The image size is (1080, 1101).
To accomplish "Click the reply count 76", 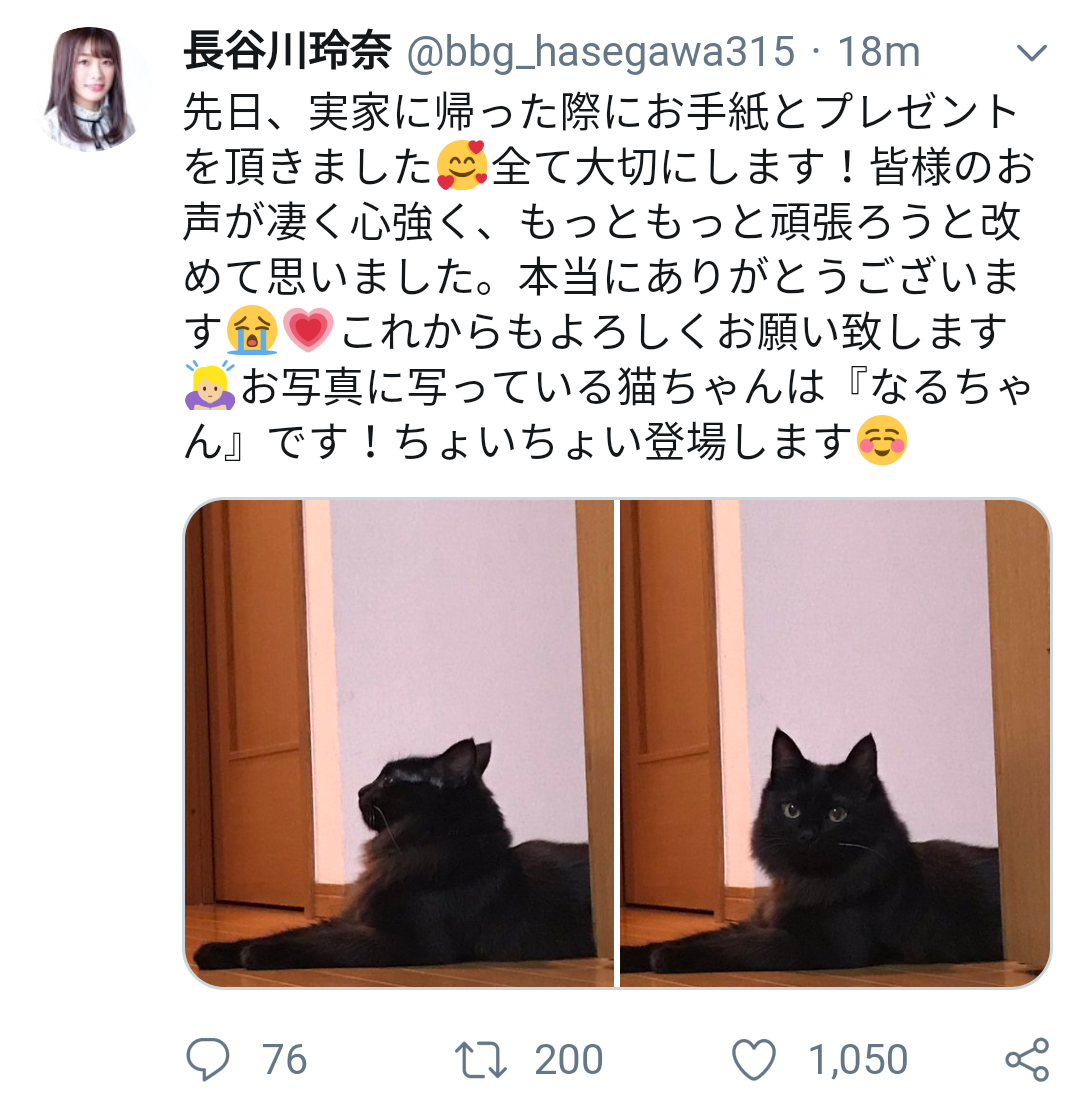I will click(x=284, y=1059).
